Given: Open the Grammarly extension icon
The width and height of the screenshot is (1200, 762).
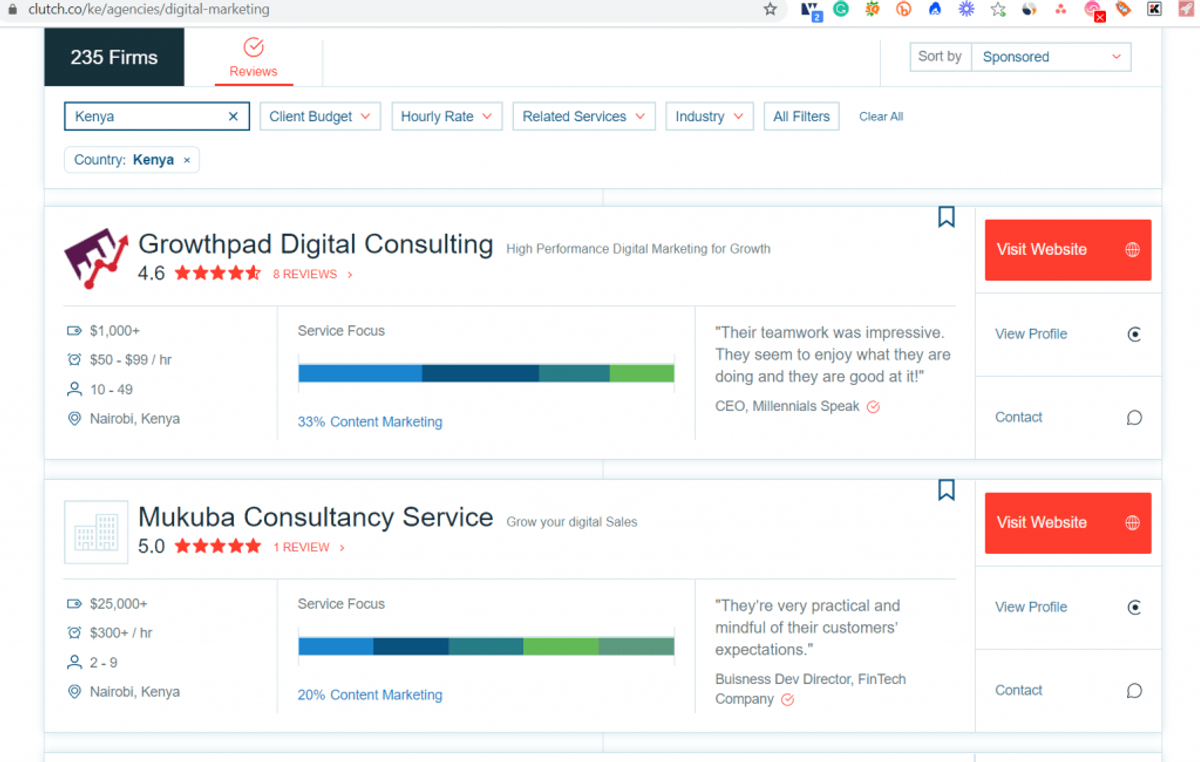Looking at the screenshot, I should click(x=841, y=9).
